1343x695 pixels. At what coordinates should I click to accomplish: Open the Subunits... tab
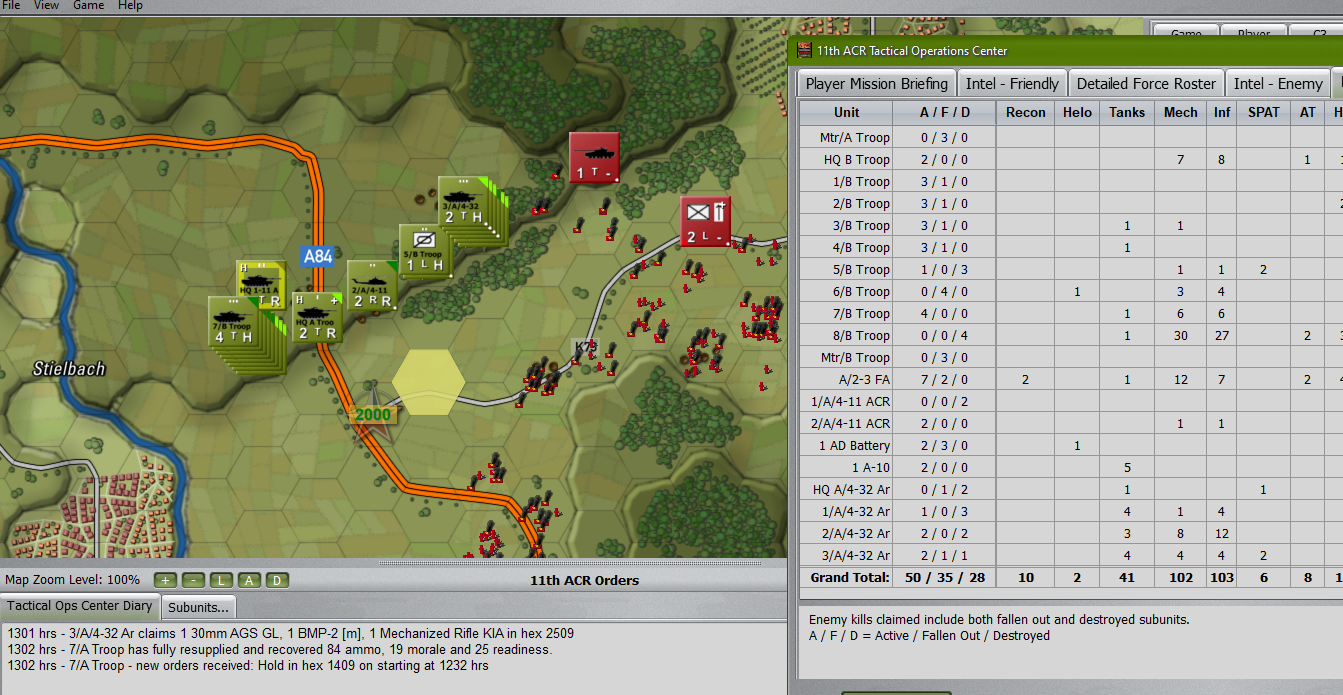[198, 607]
